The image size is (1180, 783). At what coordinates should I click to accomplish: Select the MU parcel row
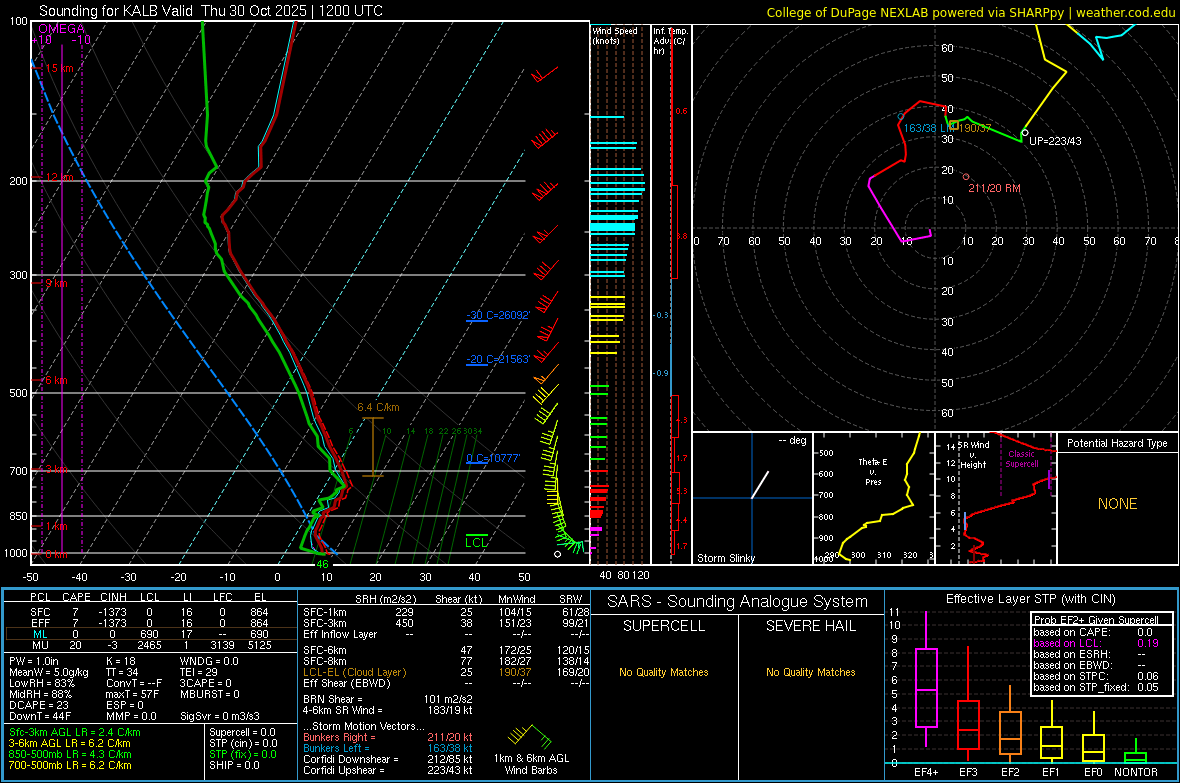[x=151, y=645]
